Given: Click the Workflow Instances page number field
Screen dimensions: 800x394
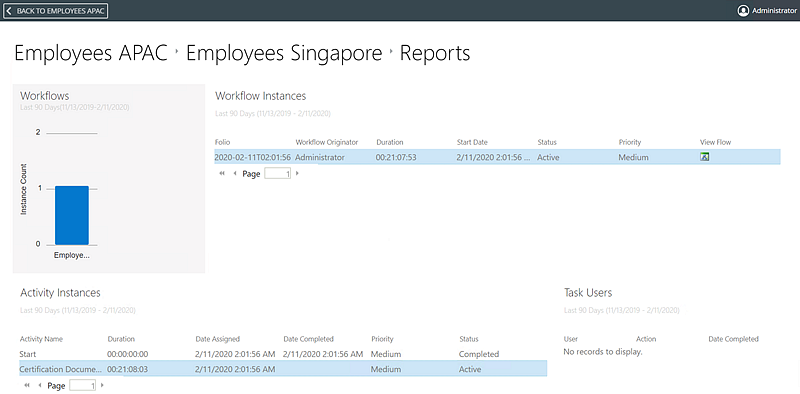Looking at the screenshot, I should click(278, 174).
